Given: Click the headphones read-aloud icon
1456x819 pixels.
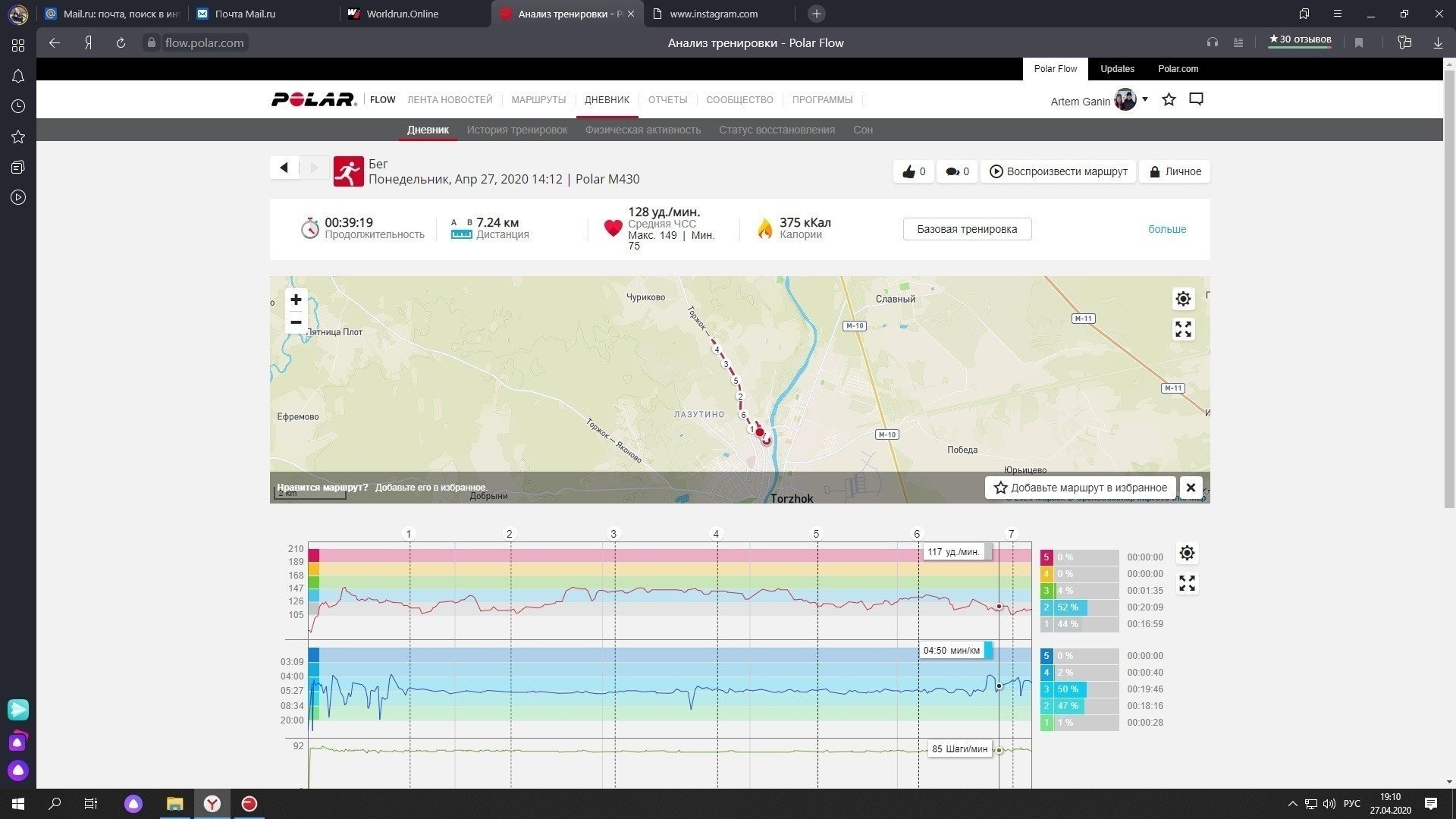Looking at the screenshot, I should (1213, 43).
